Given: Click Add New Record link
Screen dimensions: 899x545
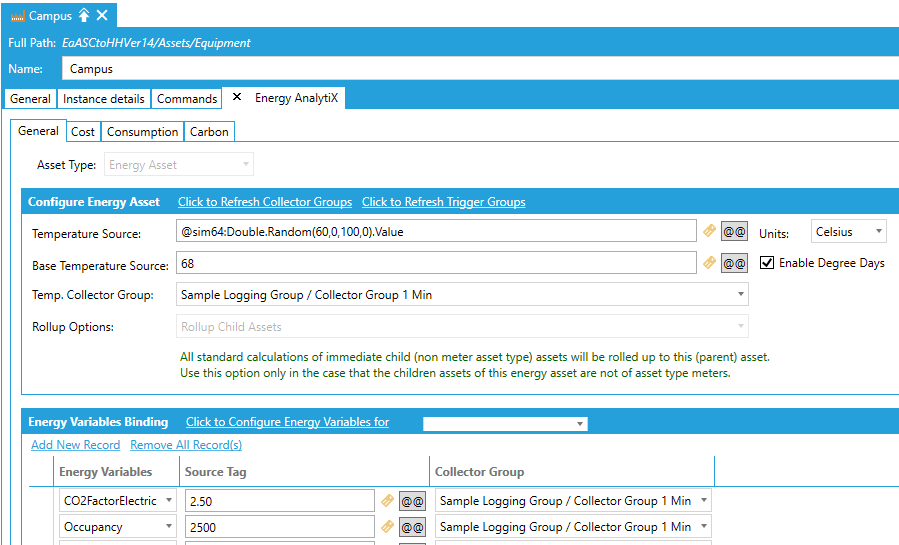Looking at the screenshot, I should tap(75, 445).
